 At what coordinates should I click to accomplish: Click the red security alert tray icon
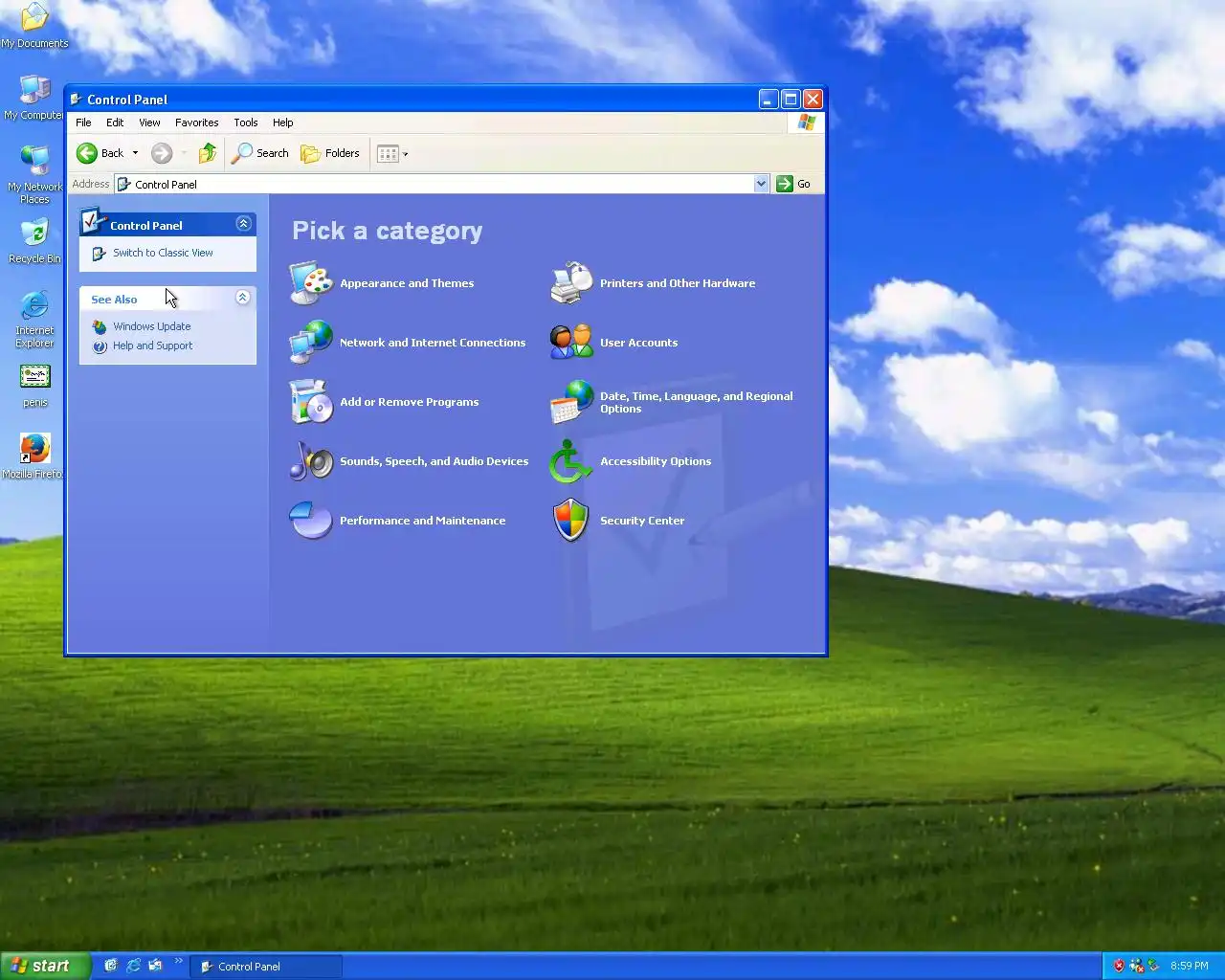tap(1119, 966)
